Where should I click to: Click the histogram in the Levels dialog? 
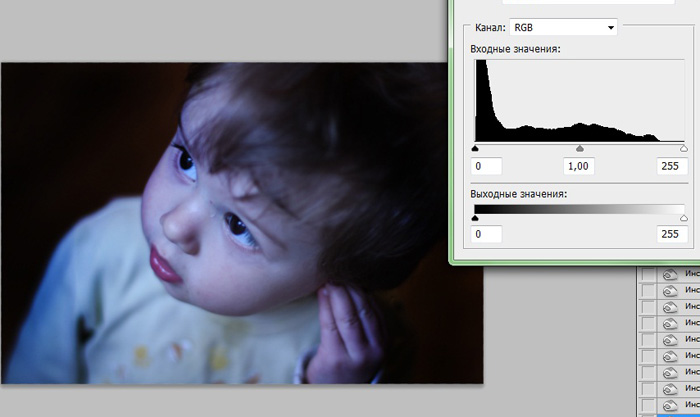pyautogui.click(x=579, y=100)
